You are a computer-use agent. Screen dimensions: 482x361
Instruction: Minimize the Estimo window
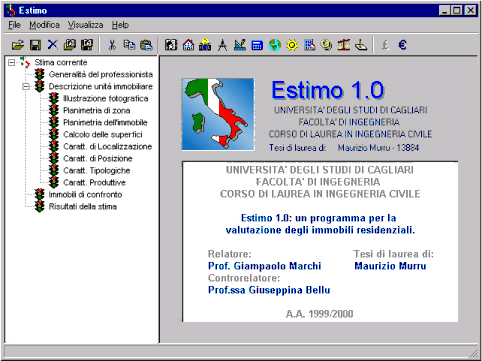click(x=445, y=11)
